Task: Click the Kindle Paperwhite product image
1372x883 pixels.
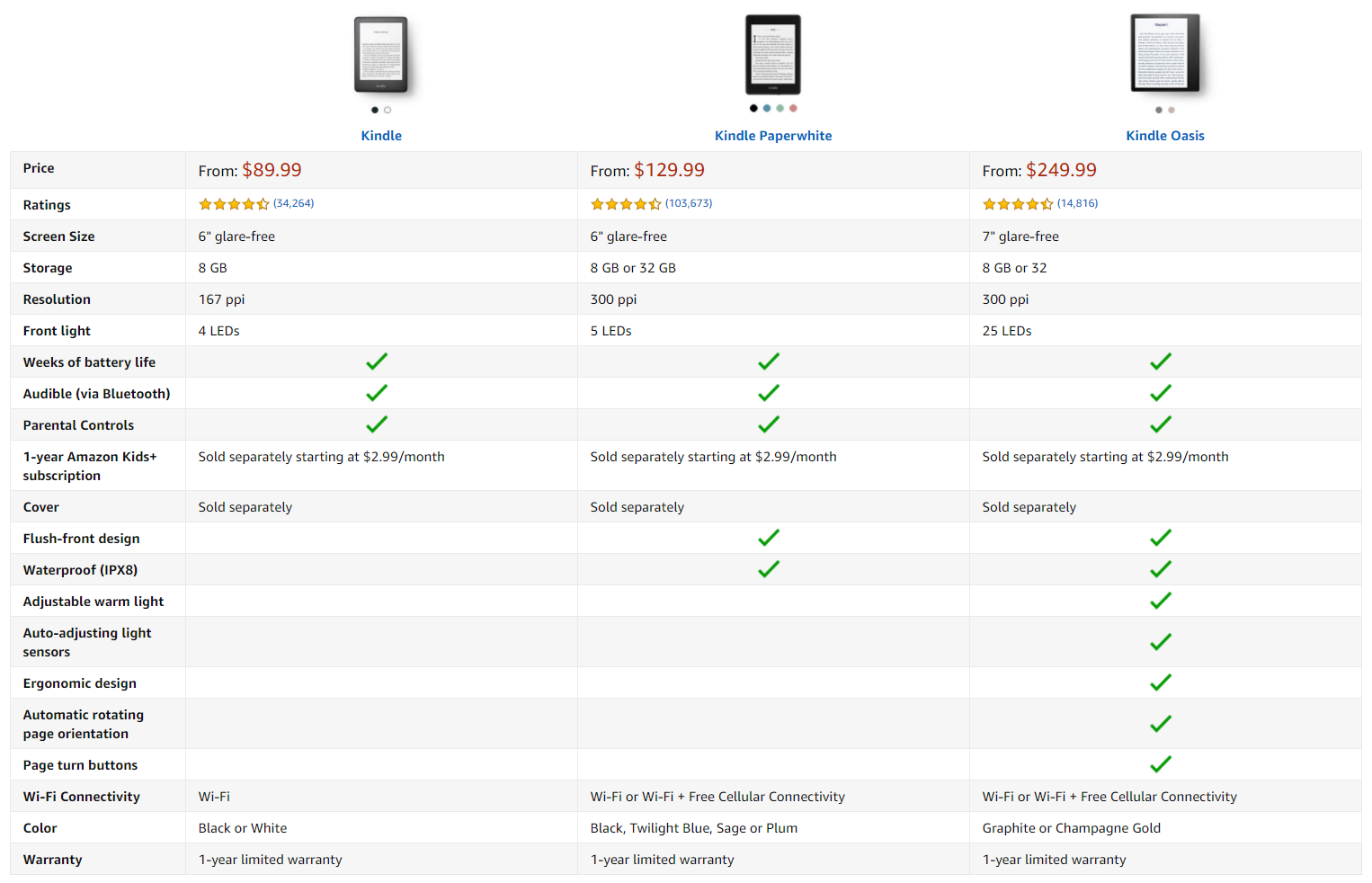Action: point(773,55)
